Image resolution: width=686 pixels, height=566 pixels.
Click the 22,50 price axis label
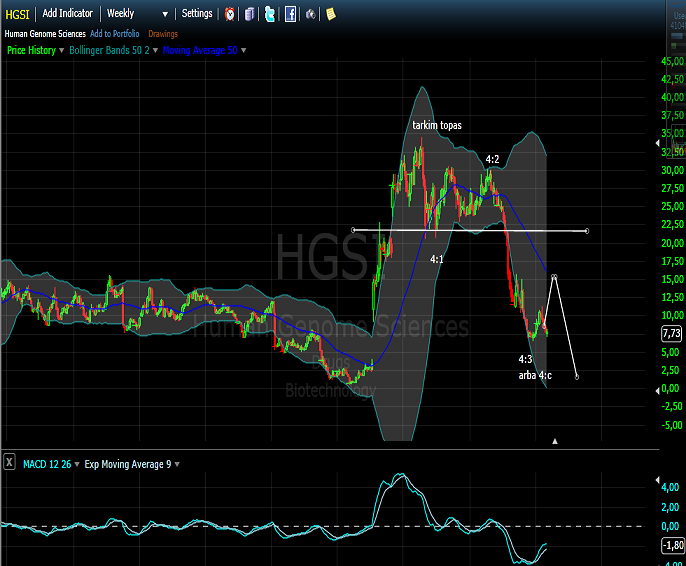[x=673, y=224]
